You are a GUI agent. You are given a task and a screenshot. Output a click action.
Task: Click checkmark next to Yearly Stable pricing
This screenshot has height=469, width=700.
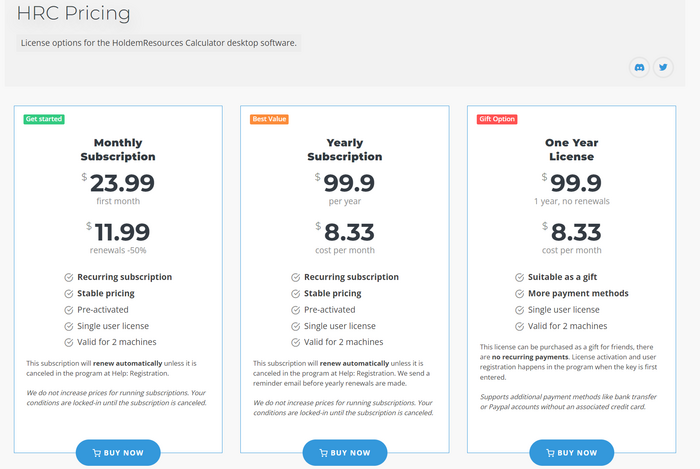pos(296,294)
